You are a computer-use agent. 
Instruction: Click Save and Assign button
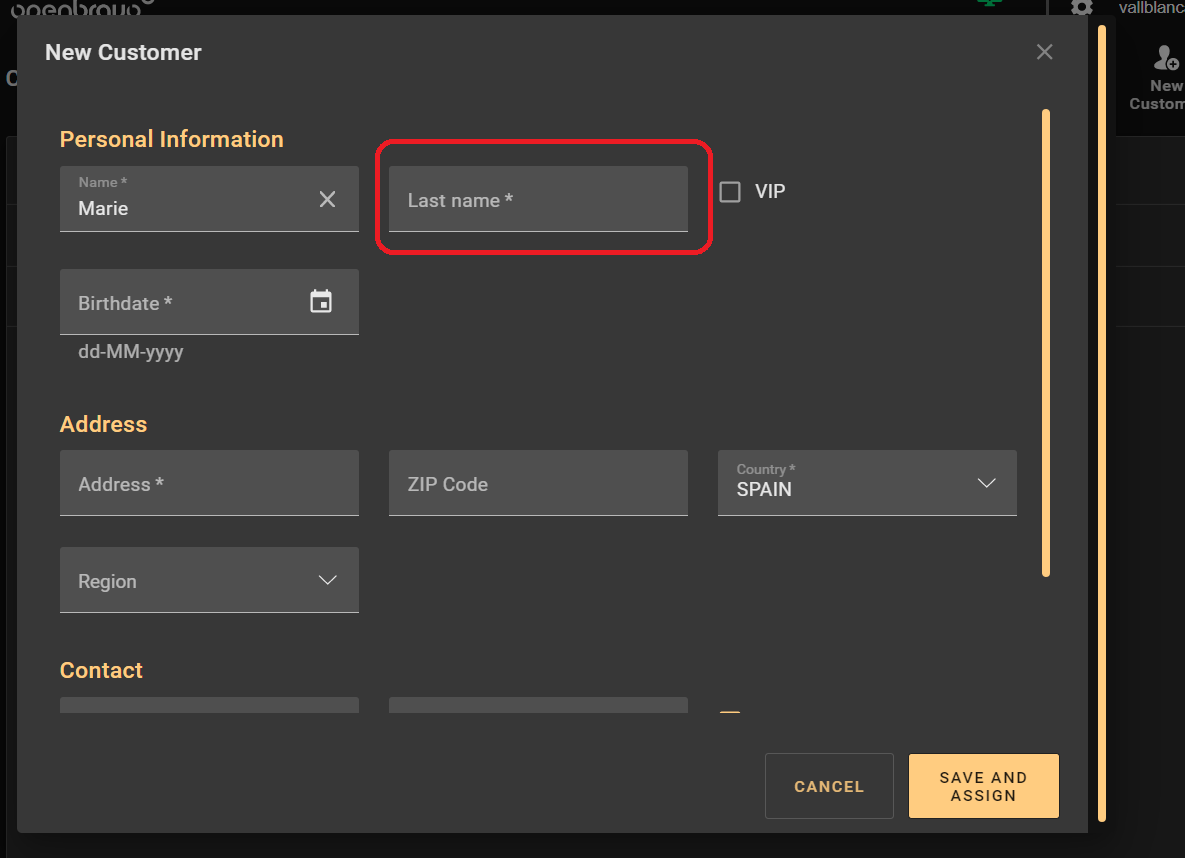point(983,786)
